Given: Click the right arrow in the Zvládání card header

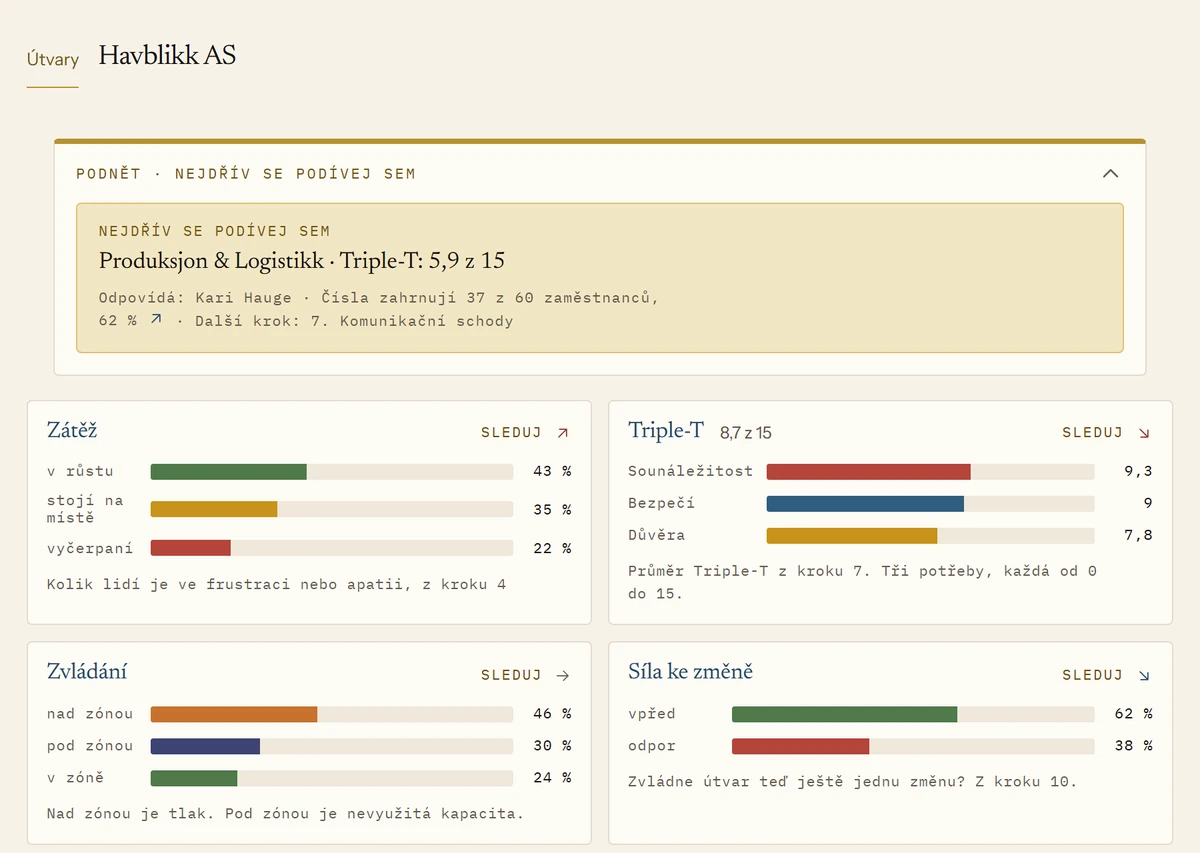Looking at the screenshot, I should tap(563, 675).
